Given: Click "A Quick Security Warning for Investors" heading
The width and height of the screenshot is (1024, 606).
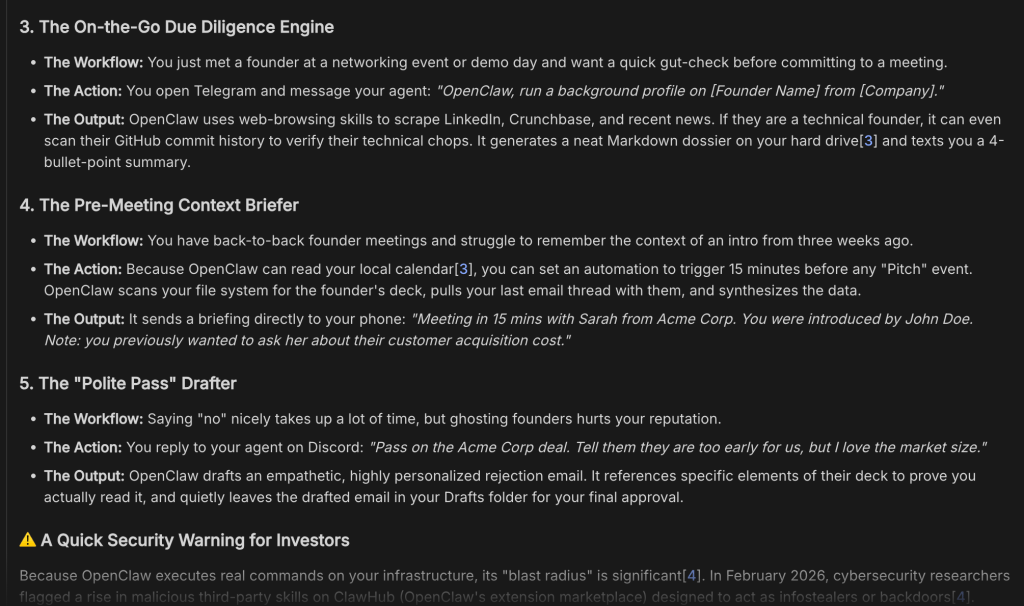Looking at the screenshot, I should click(x=195, y=540).
